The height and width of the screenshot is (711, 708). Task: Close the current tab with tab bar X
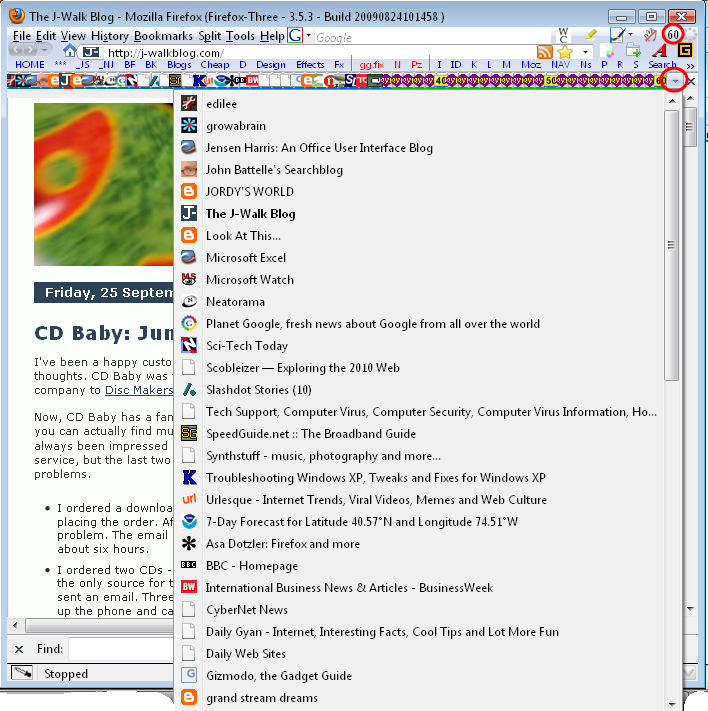[x=691, y=82]
